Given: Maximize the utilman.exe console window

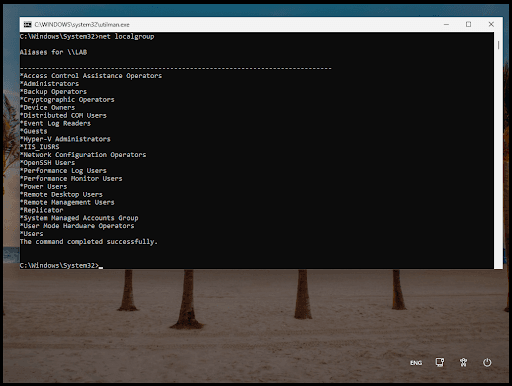Looking at the screenshot, I should [468, 24].
